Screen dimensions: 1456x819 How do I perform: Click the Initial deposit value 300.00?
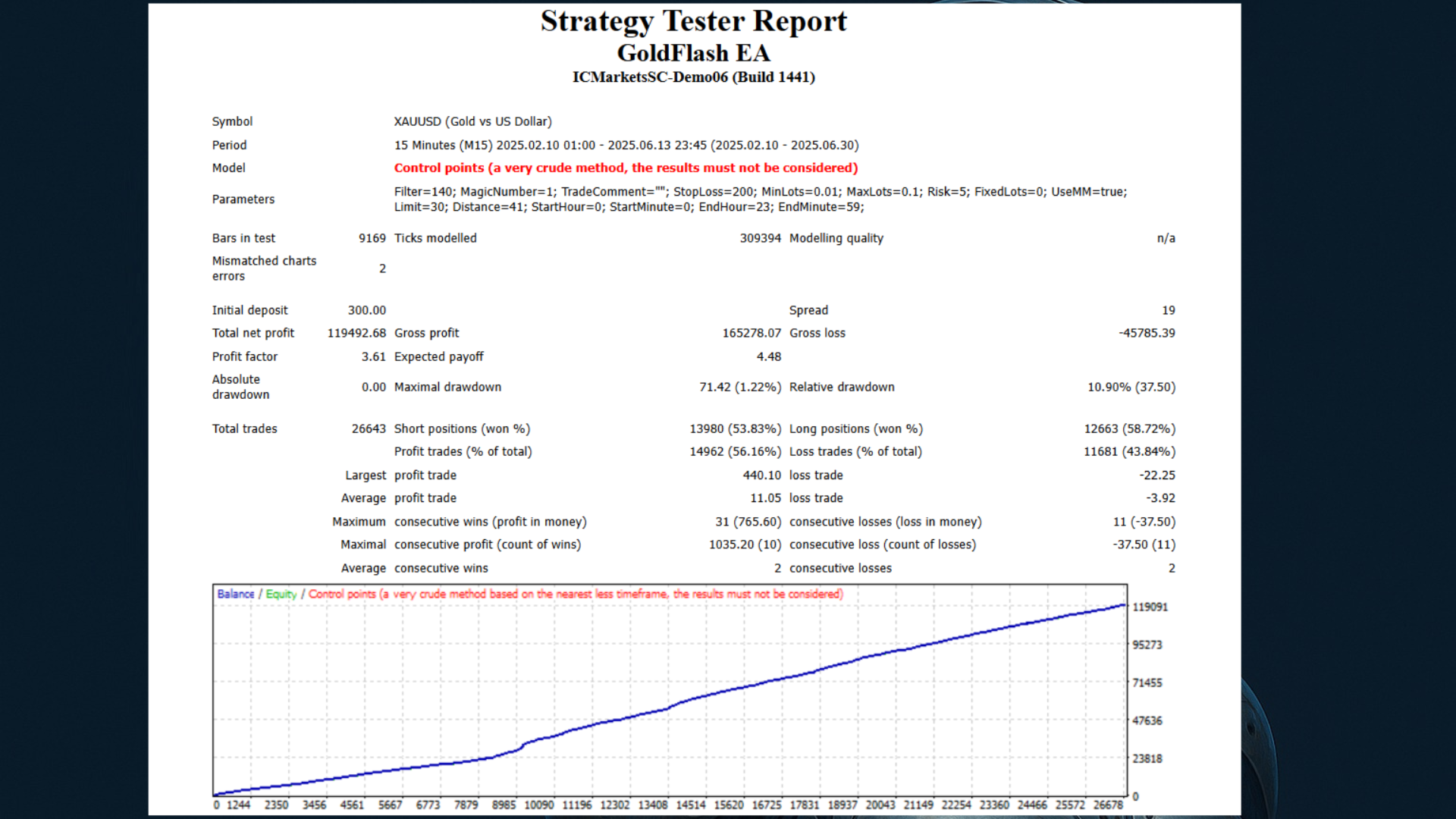pyautogui.click(x=367, y=310)
